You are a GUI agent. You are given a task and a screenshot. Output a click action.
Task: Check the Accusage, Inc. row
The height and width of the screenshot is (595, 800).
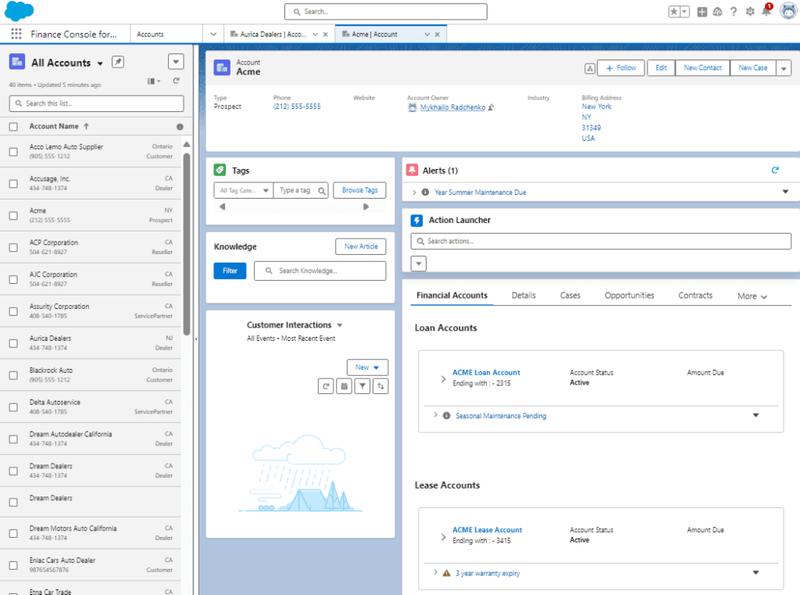pyautogui.click(x=13, y=184)
